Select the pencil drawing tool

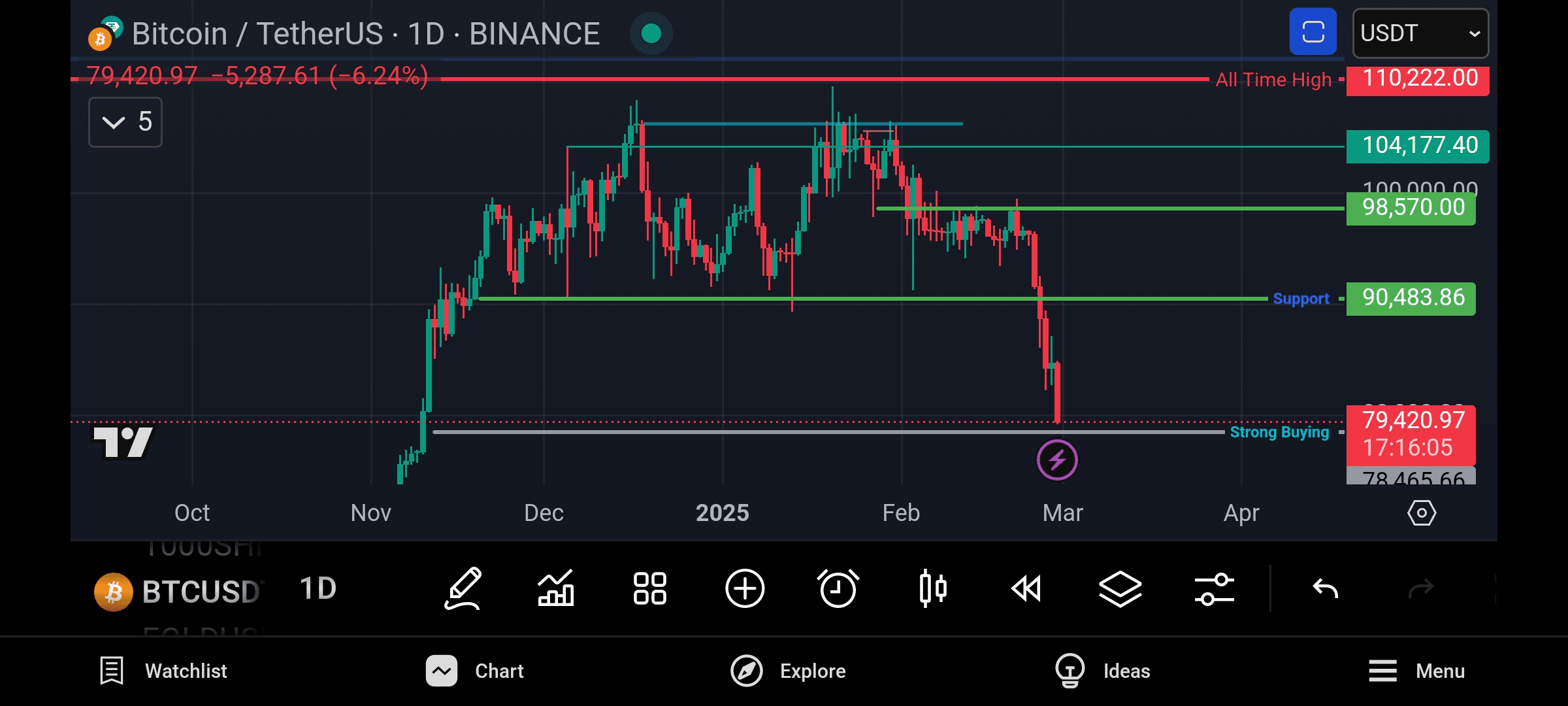(463, 588)
